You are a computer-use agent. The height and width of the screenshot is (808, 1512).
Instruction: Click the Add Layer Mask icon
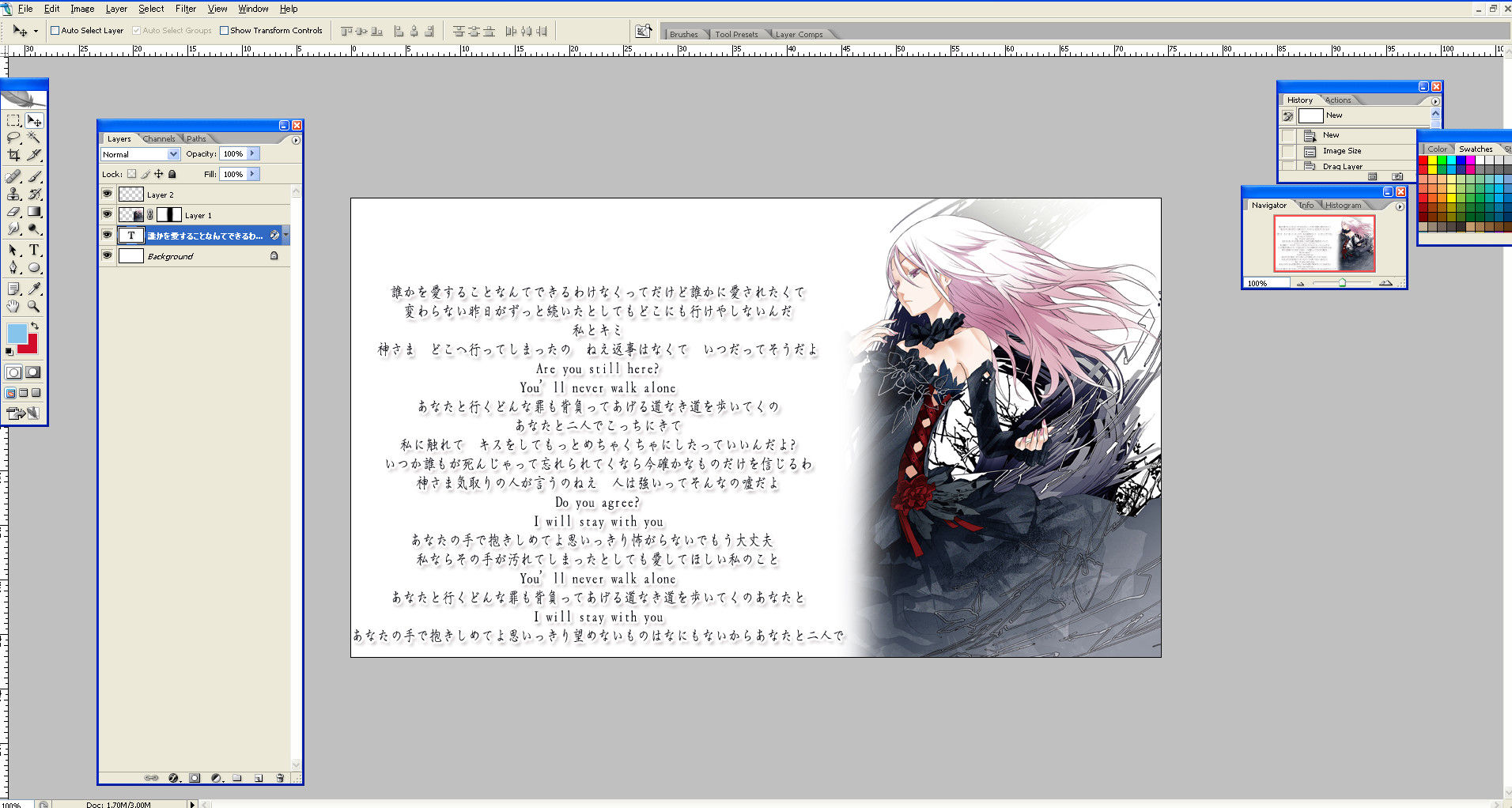(x=195, y=778)
